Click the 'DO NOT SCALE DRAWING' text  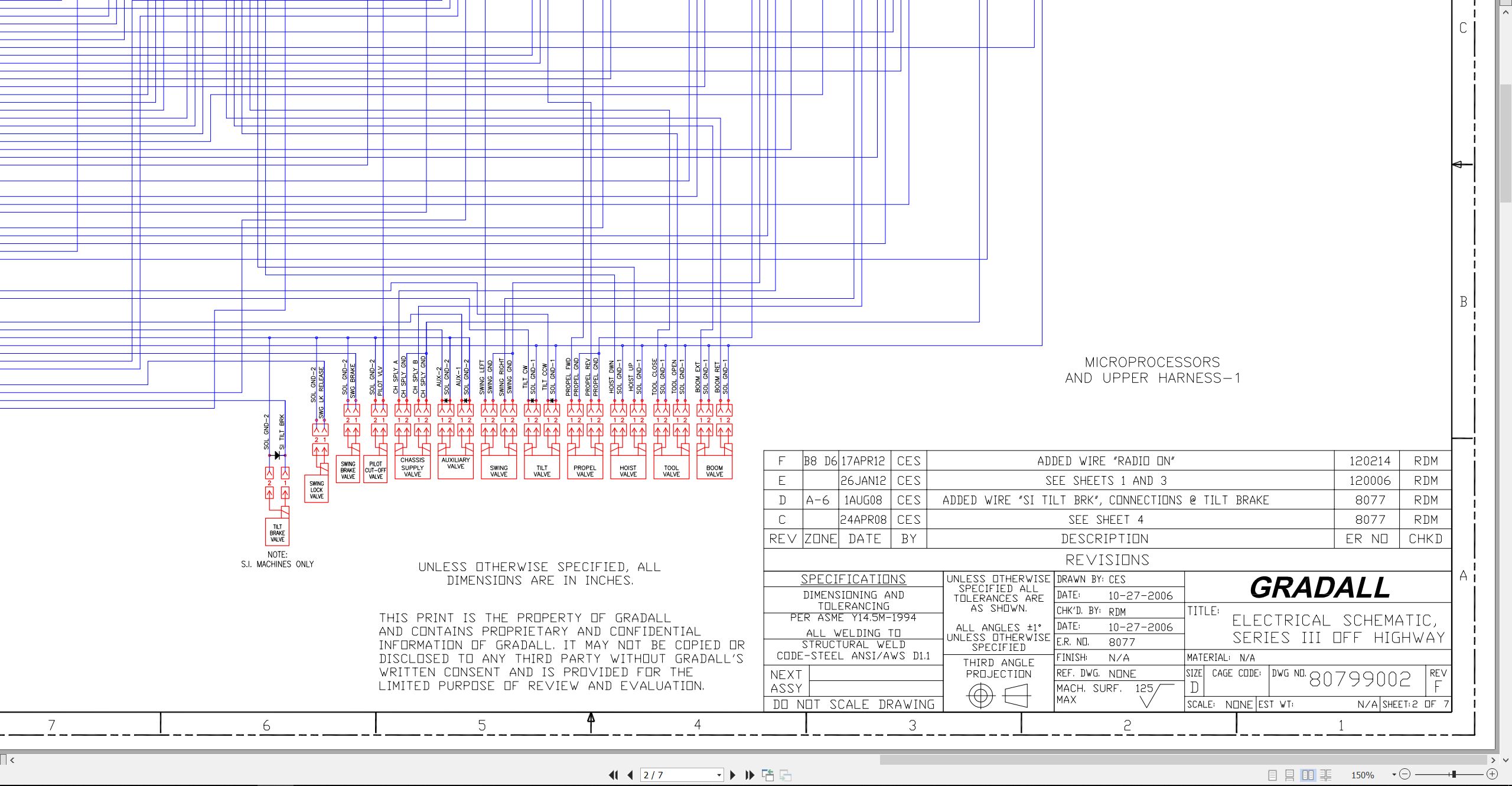click(853, 705)
